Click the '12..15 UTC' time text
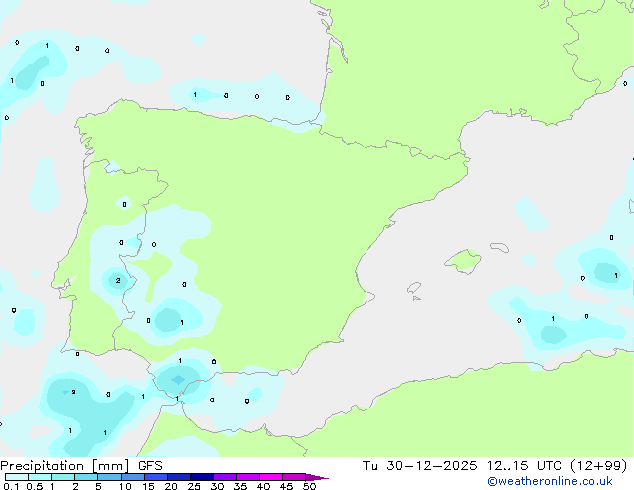The width and height of the screenshot is (634, 490). coord(524,466)
